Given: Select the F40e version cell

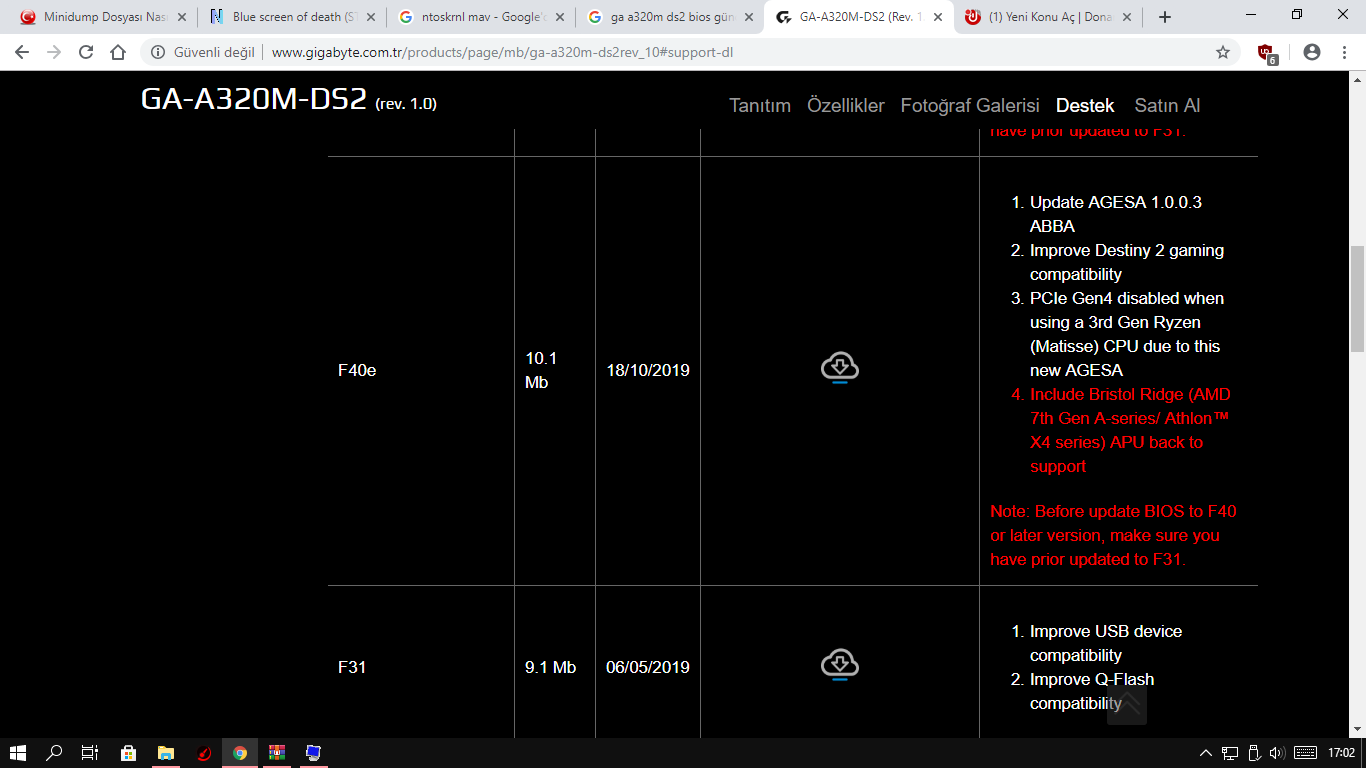Looking at the screenshot, I should click(x=357, y=370).
